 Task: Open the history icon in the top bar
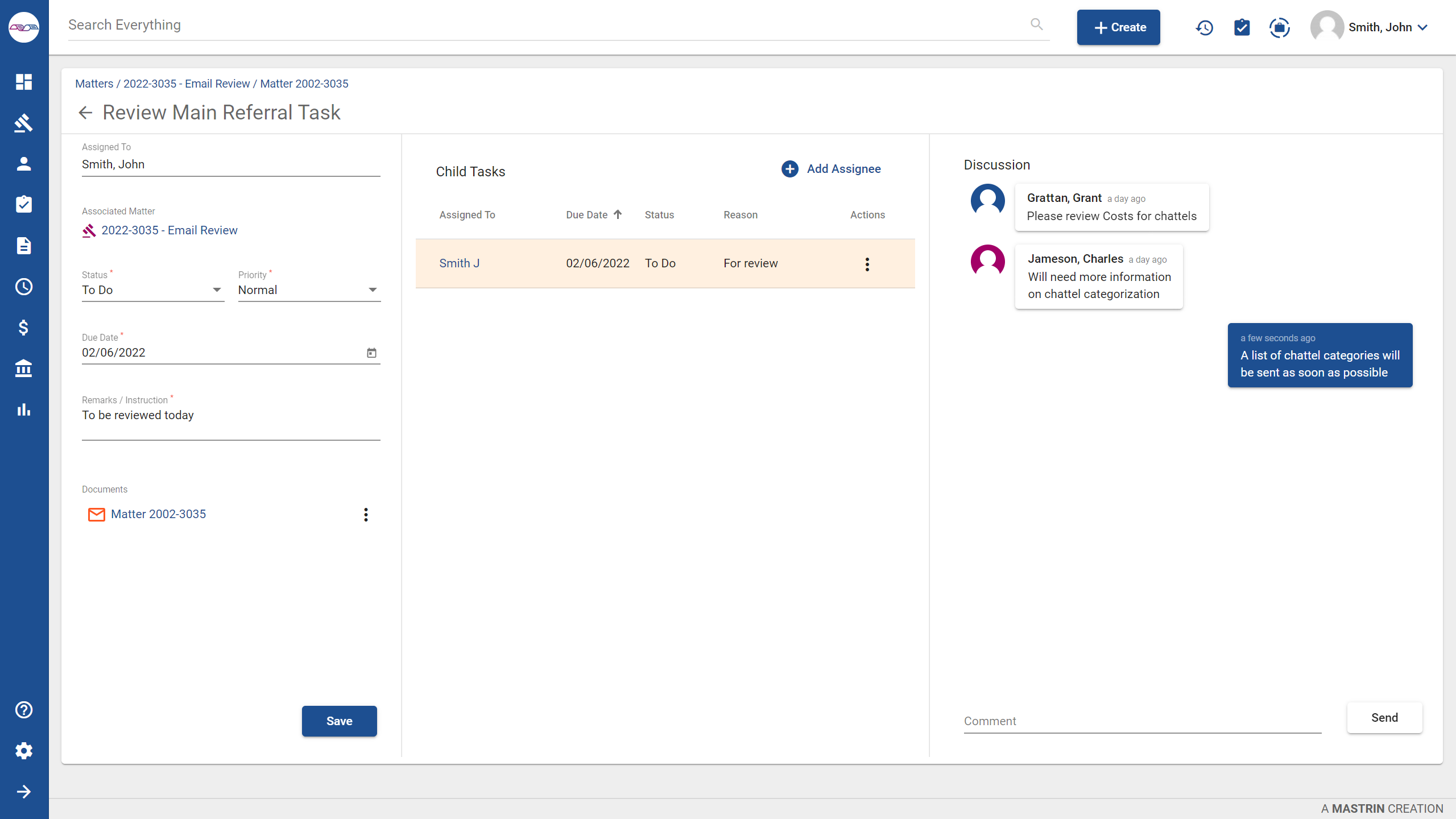coord(1204,27)
